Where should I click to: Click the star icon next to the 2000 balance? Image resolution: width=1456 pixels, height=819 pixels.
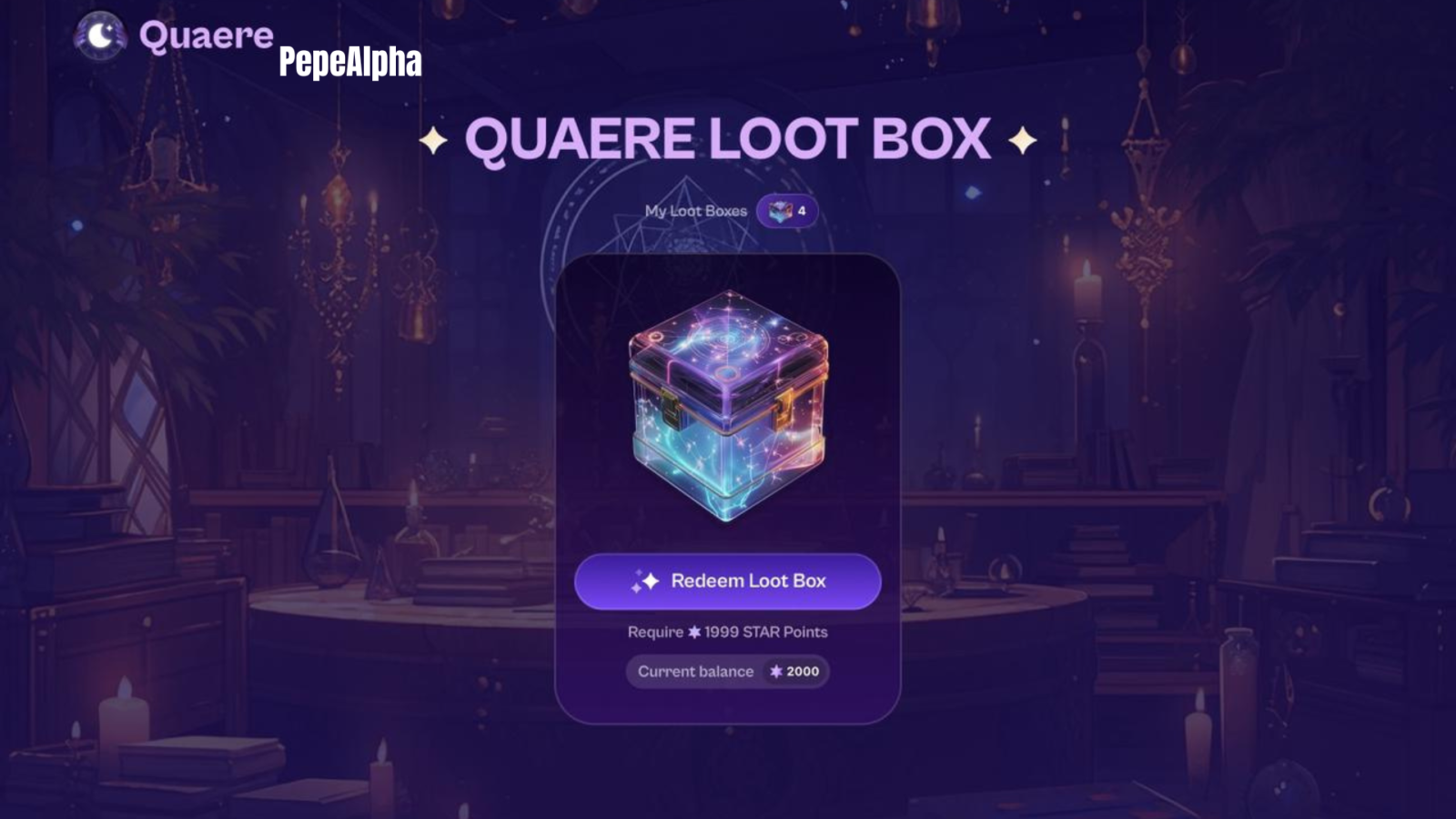776,672
